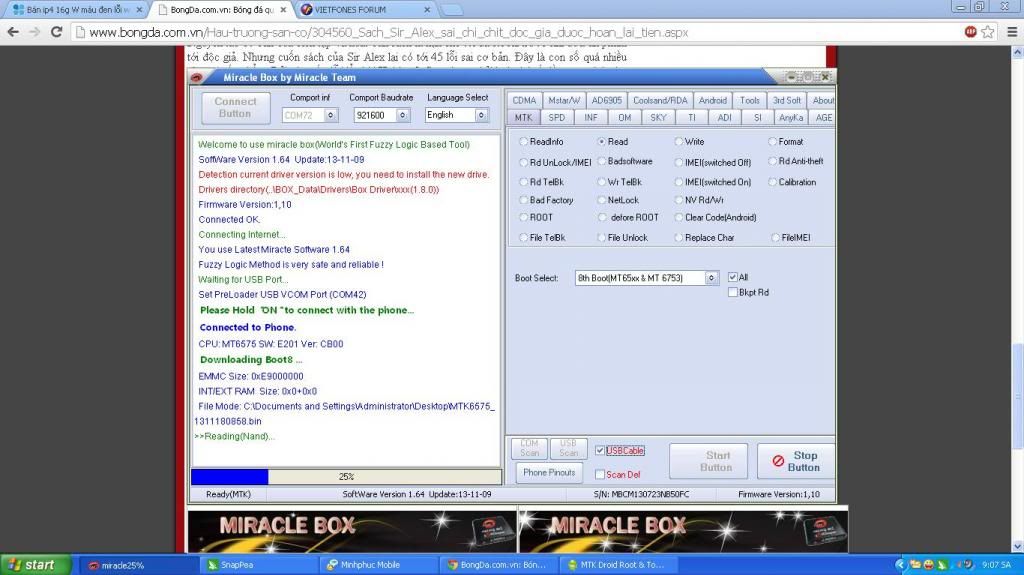The image size is (1024, 575).
Task: Enable the Bkpt Rd checkbox
Action: 733,292
